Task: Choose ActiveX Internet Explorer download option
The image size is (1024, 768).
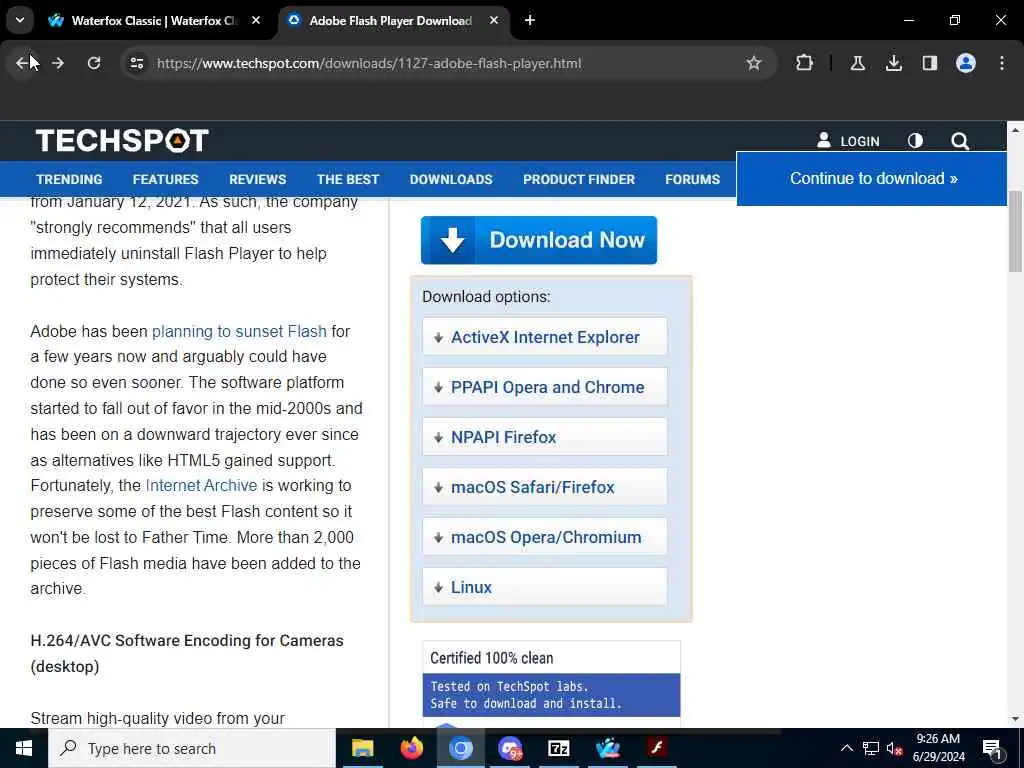Action: pyautogui.click(x=545, y=337)
